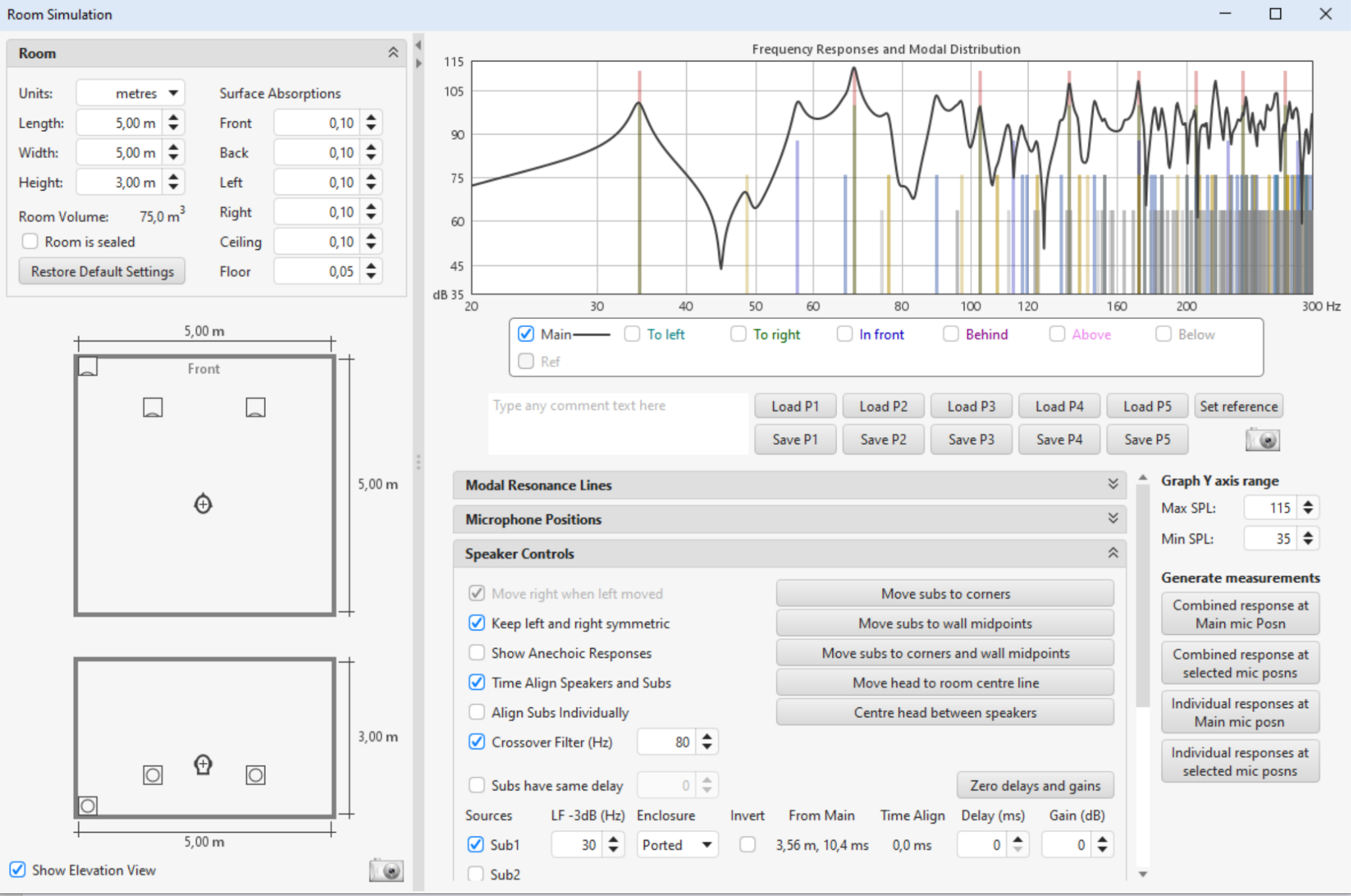The image size is (1351, 896).
Task: Click Sub1 Delay input field
Action: 983,845
